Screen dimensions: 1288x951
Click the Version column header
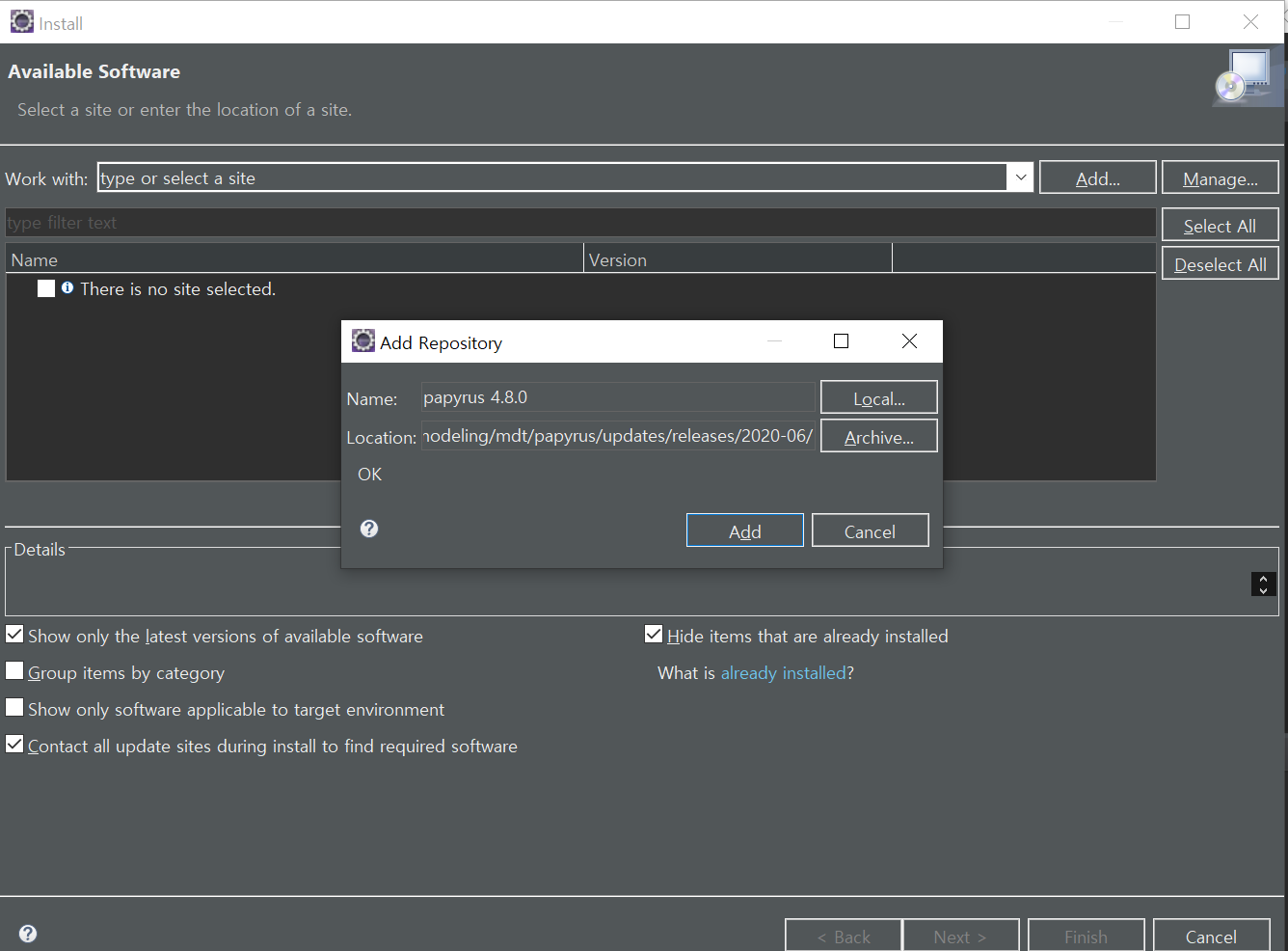pos(738,259)
